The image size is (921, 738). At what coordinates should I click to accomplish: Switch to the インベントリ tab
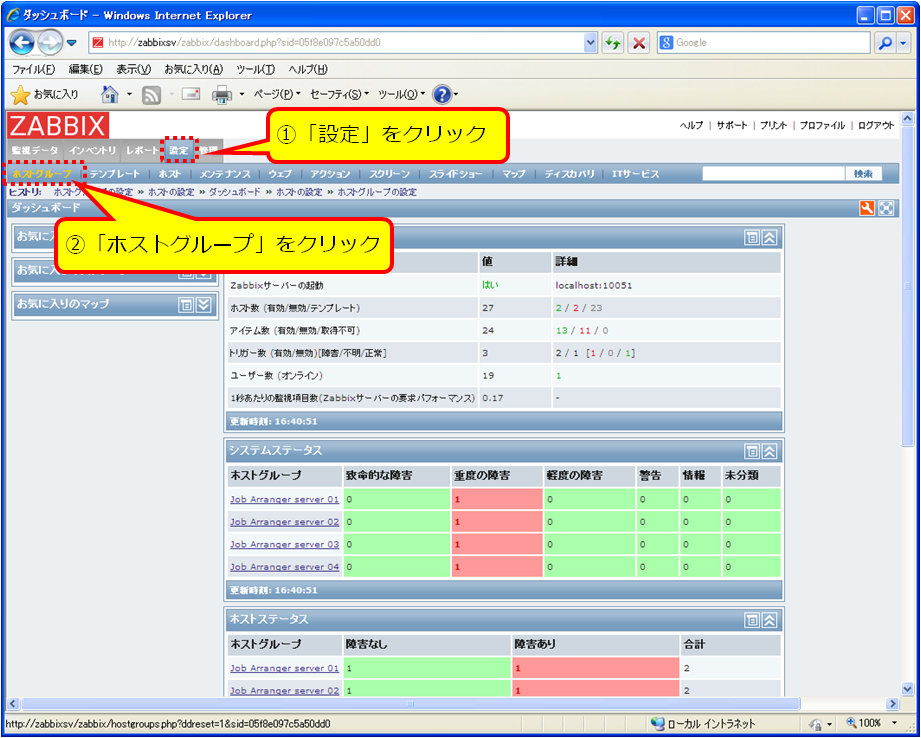click(92, 150)
